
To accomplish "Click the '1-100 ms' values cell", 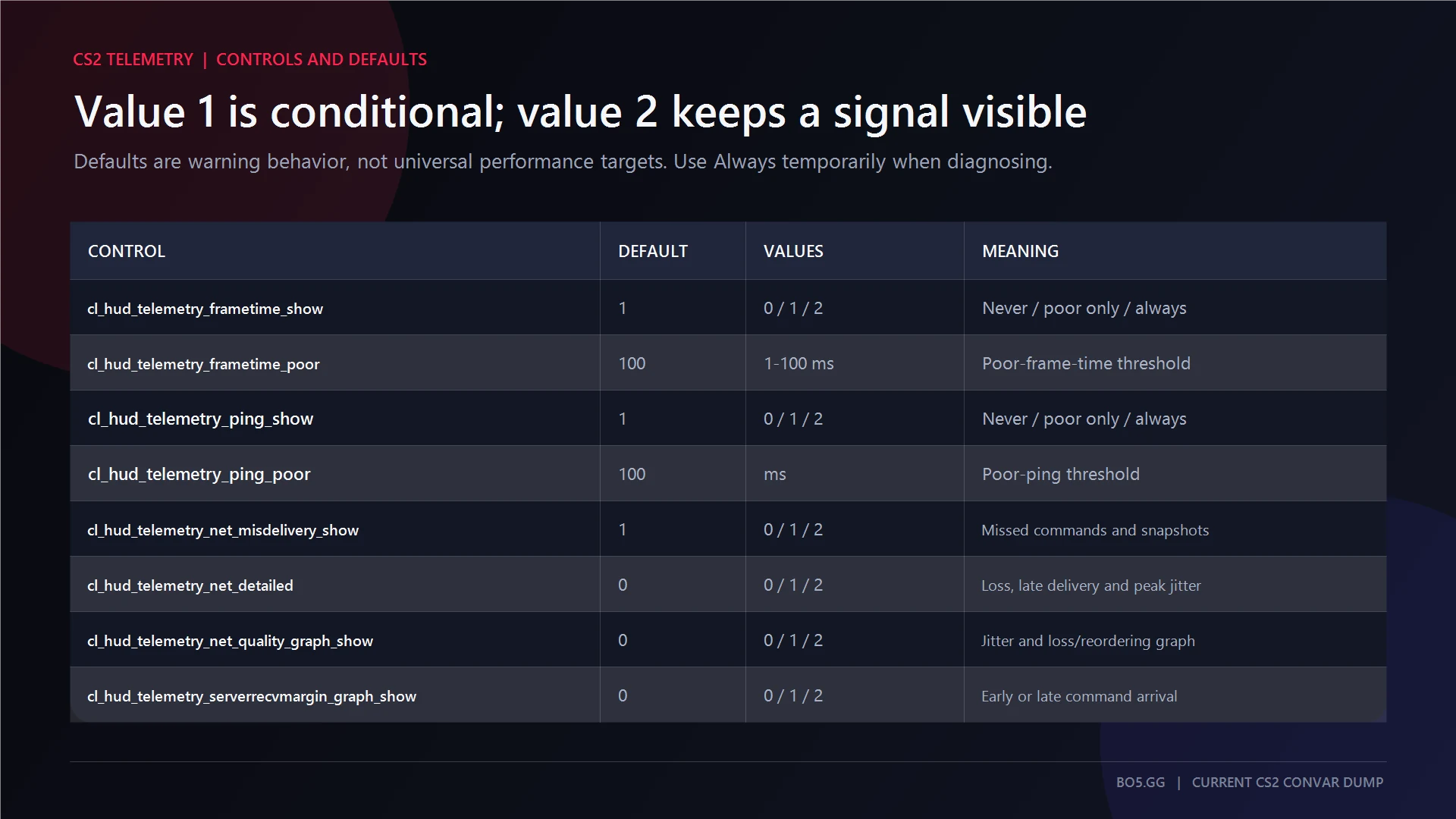I will coord(799,363).
